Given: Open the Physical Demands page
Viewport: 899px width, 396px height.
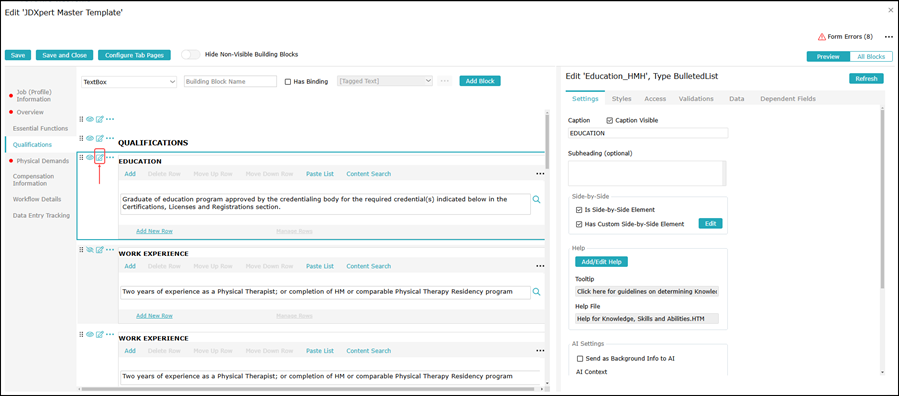Looking at the screenshot, I should tap(42, 160).
